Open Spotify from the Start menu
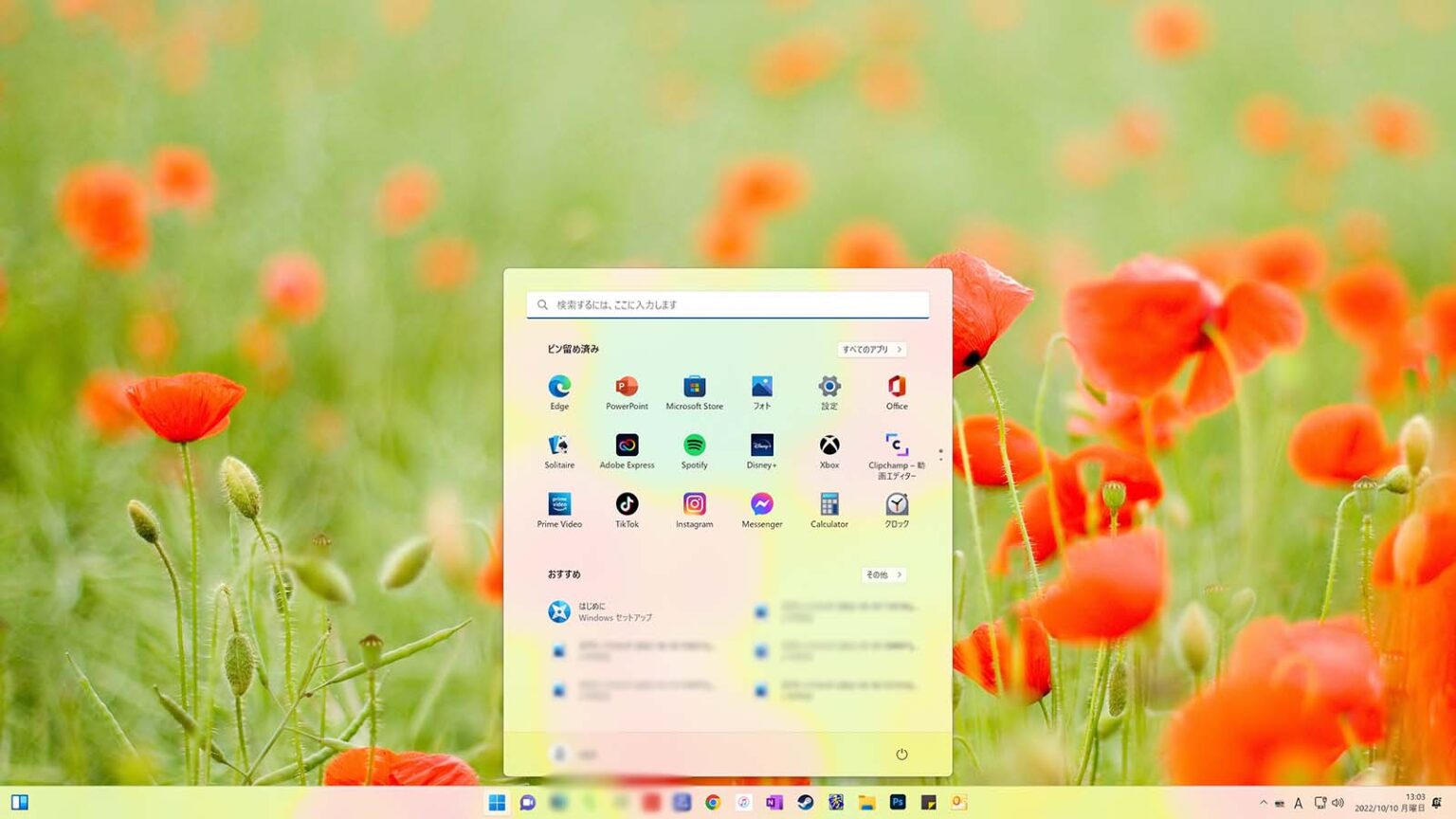 pyautogui.click(x=694, y=447)
